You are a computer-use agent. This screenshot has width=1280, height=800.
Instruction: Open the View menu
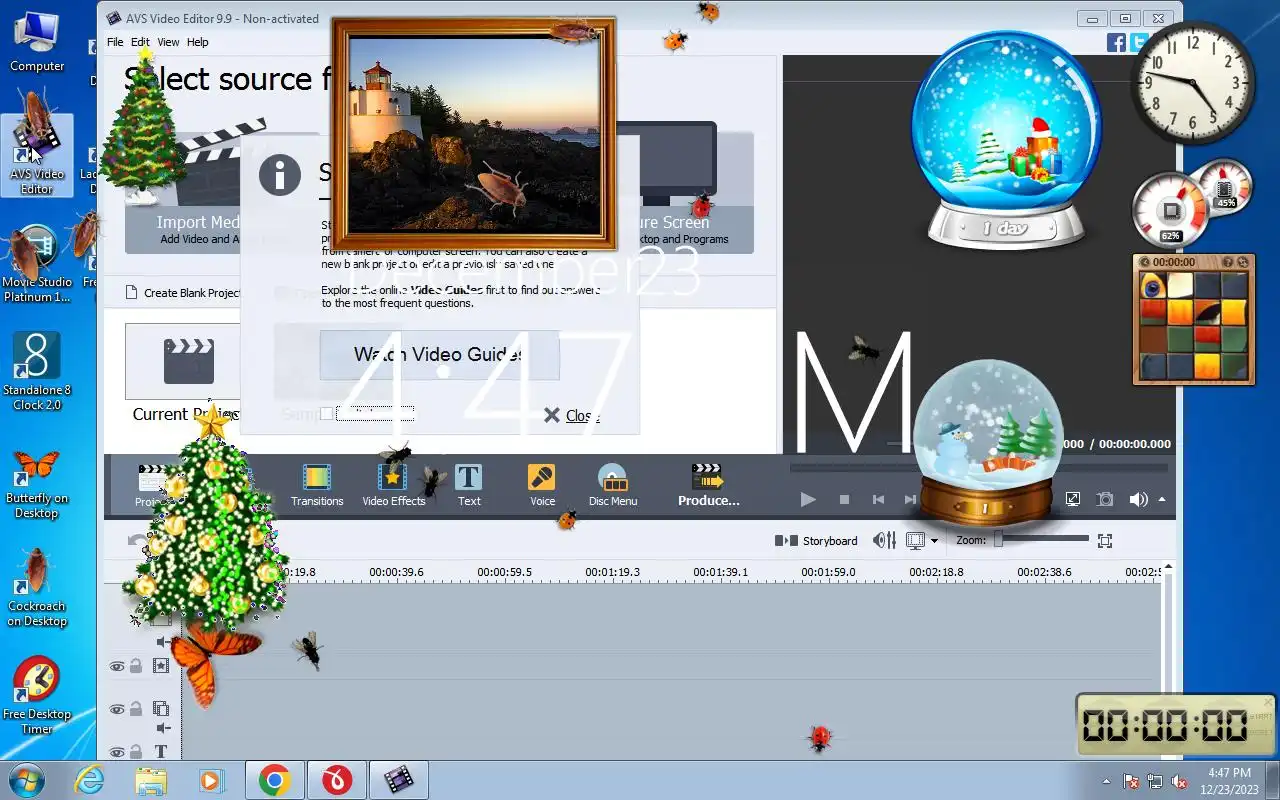(x=168, y=42)
